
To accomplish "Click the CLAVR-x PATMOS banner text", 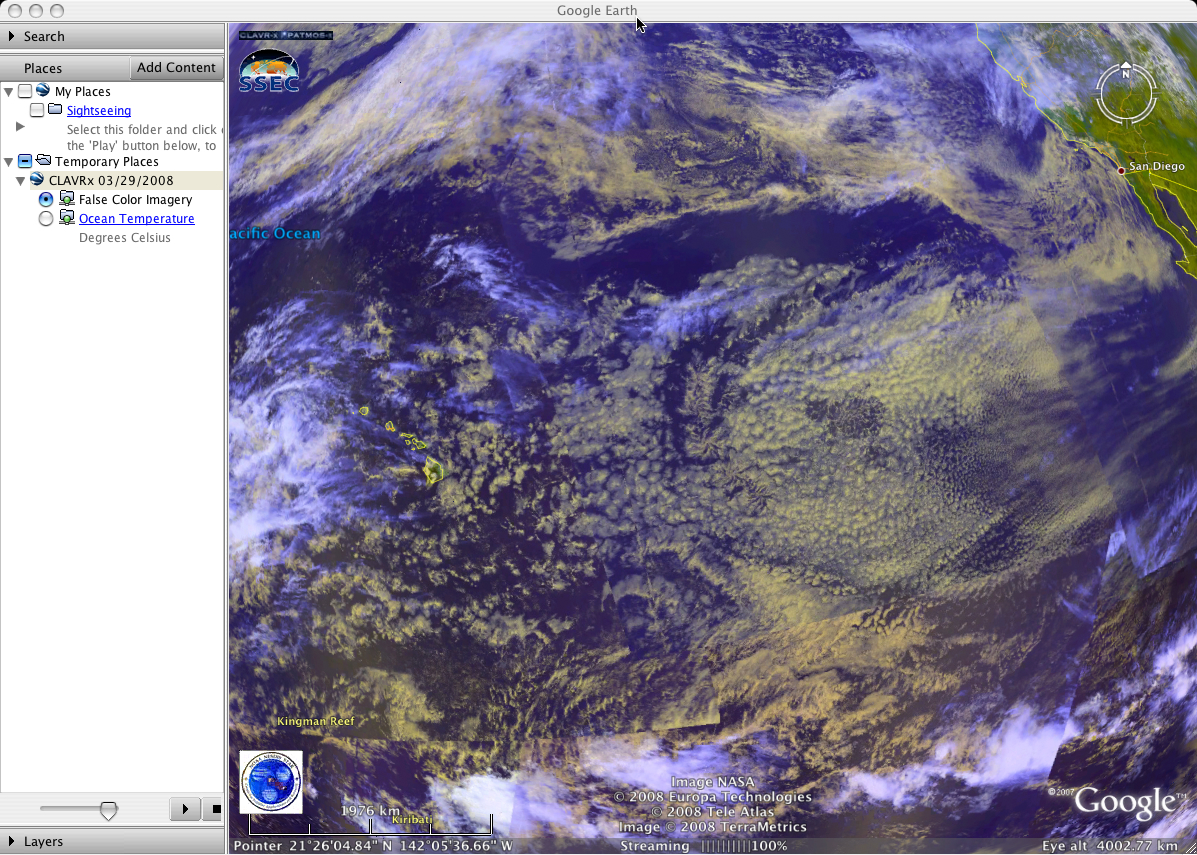I will [x=286, y=35].
